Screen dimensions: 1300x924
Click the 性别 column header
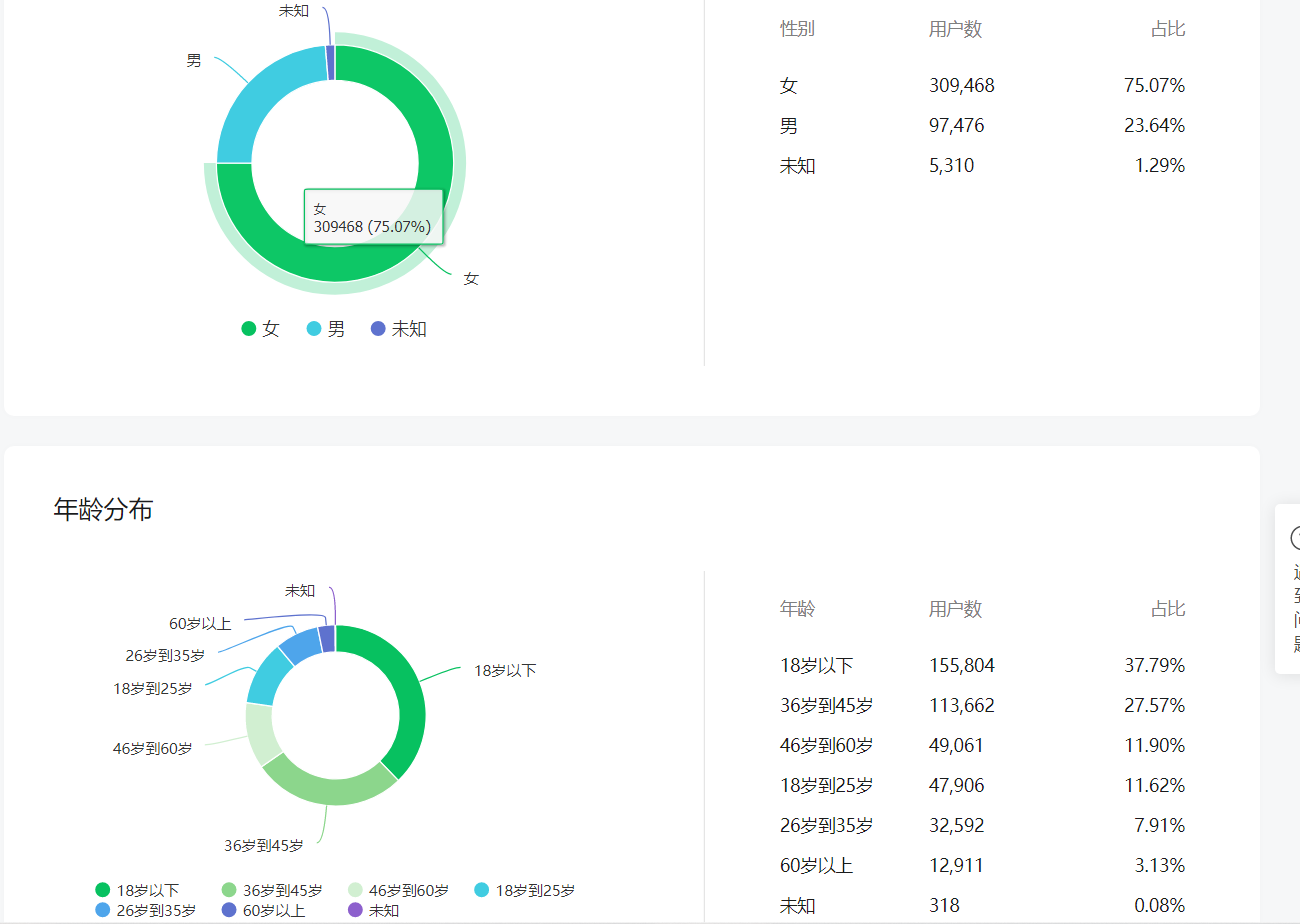point(797,29)
